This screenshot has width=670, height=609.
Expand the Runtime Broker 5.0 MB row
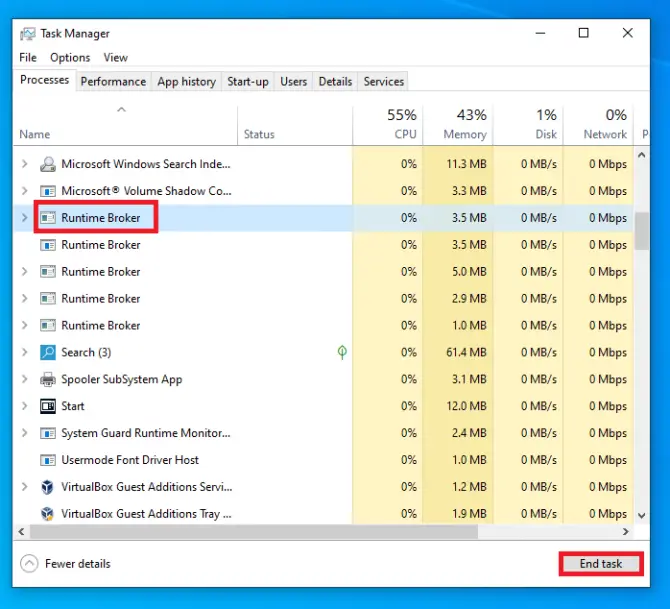[24, 272]
